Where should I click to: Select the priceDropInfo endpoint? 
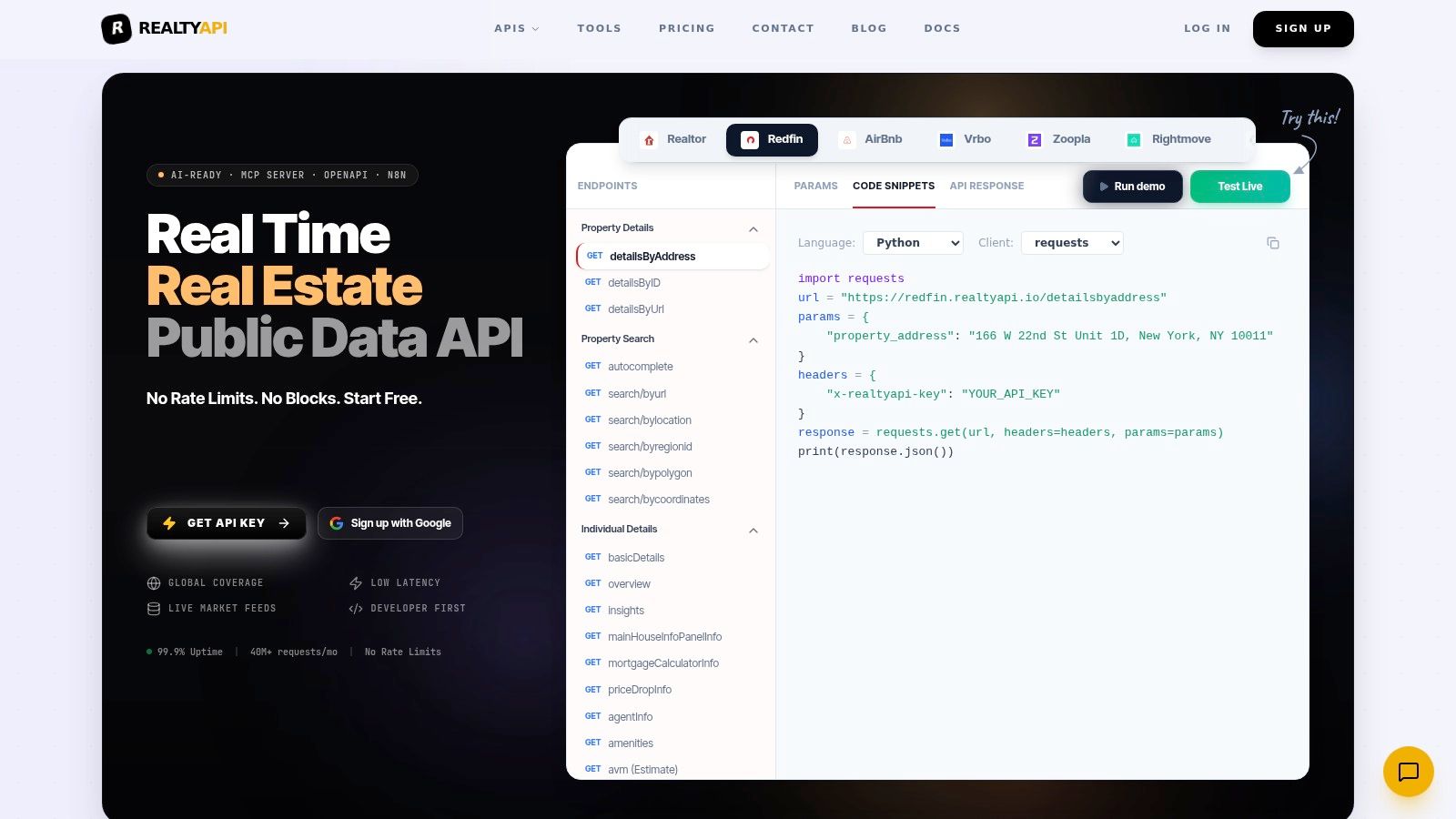tap(672, 690)
